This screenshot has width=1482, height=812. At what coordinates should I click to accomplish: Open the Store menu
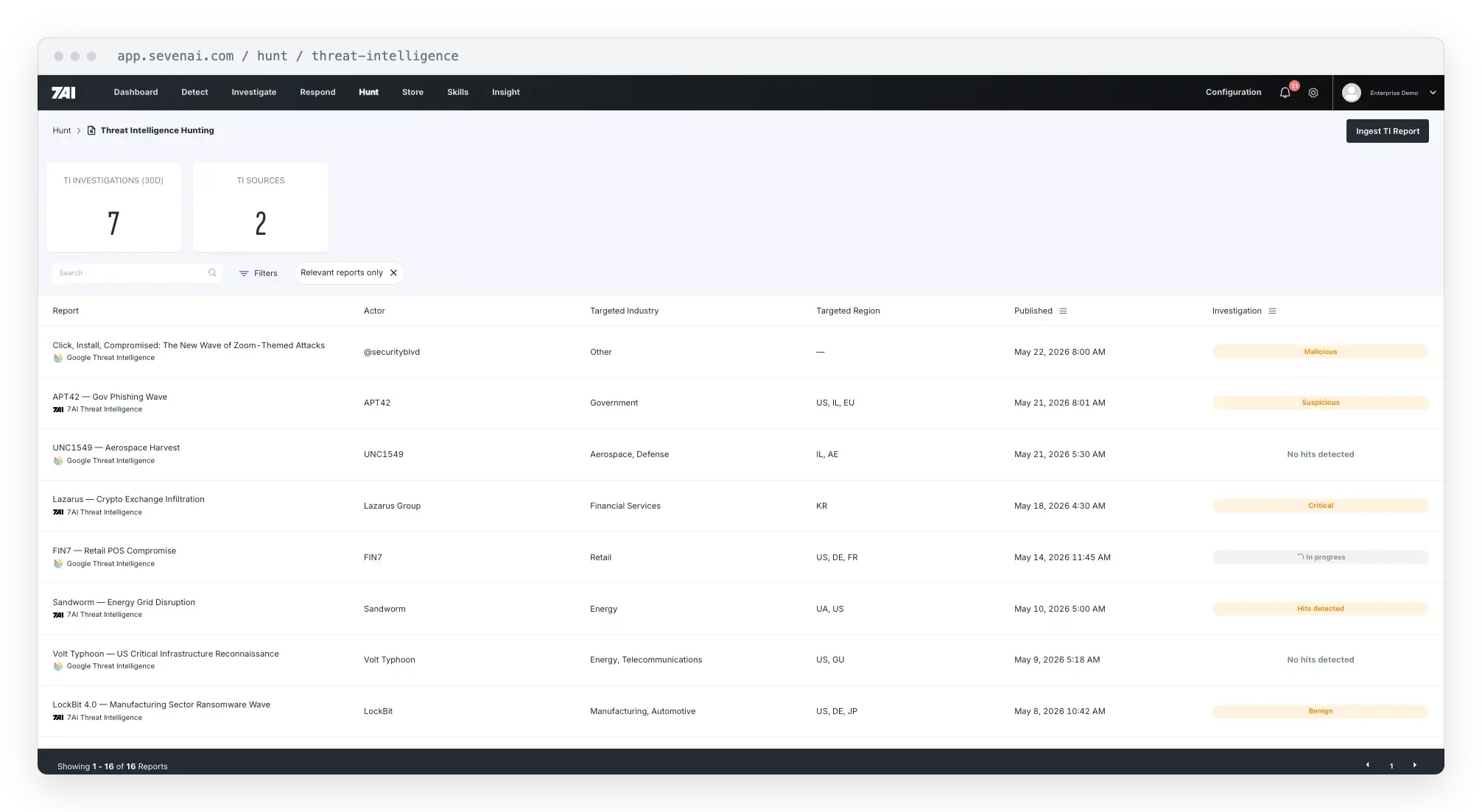pyautogui.click(x=412, y=92)
